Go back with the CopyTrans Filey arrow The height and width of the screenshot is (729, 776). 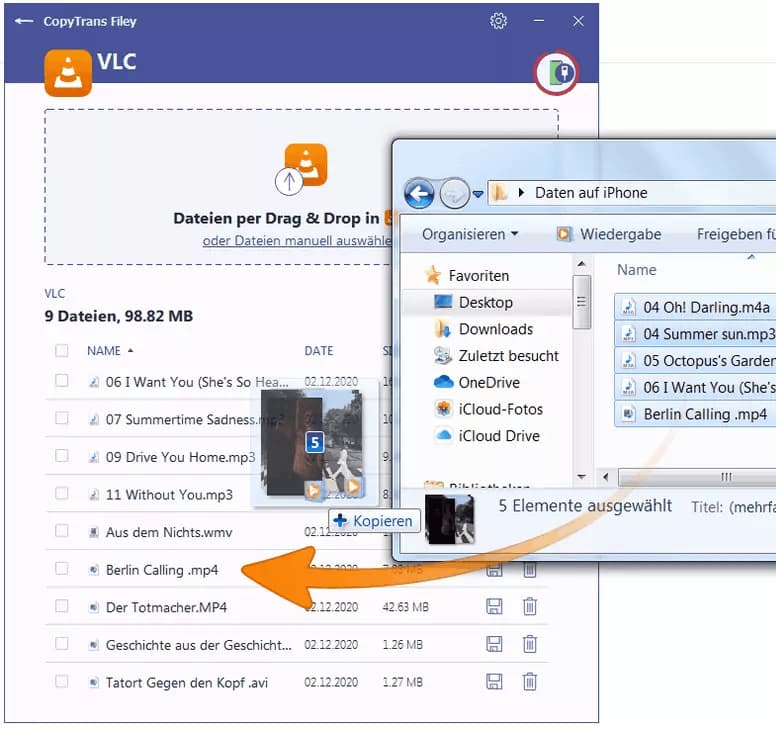(x=24, y=21)
